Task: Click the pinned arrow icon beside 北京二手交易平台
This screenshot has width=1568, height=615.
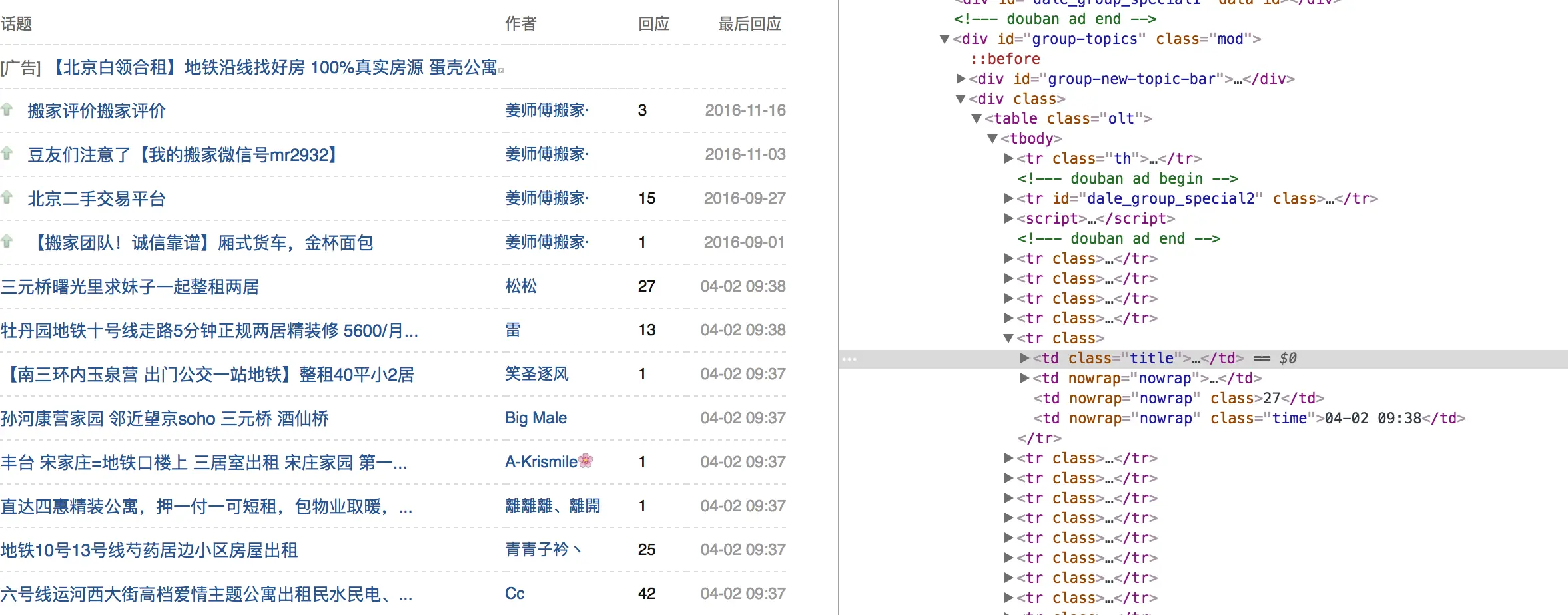Action: [7, 197]
